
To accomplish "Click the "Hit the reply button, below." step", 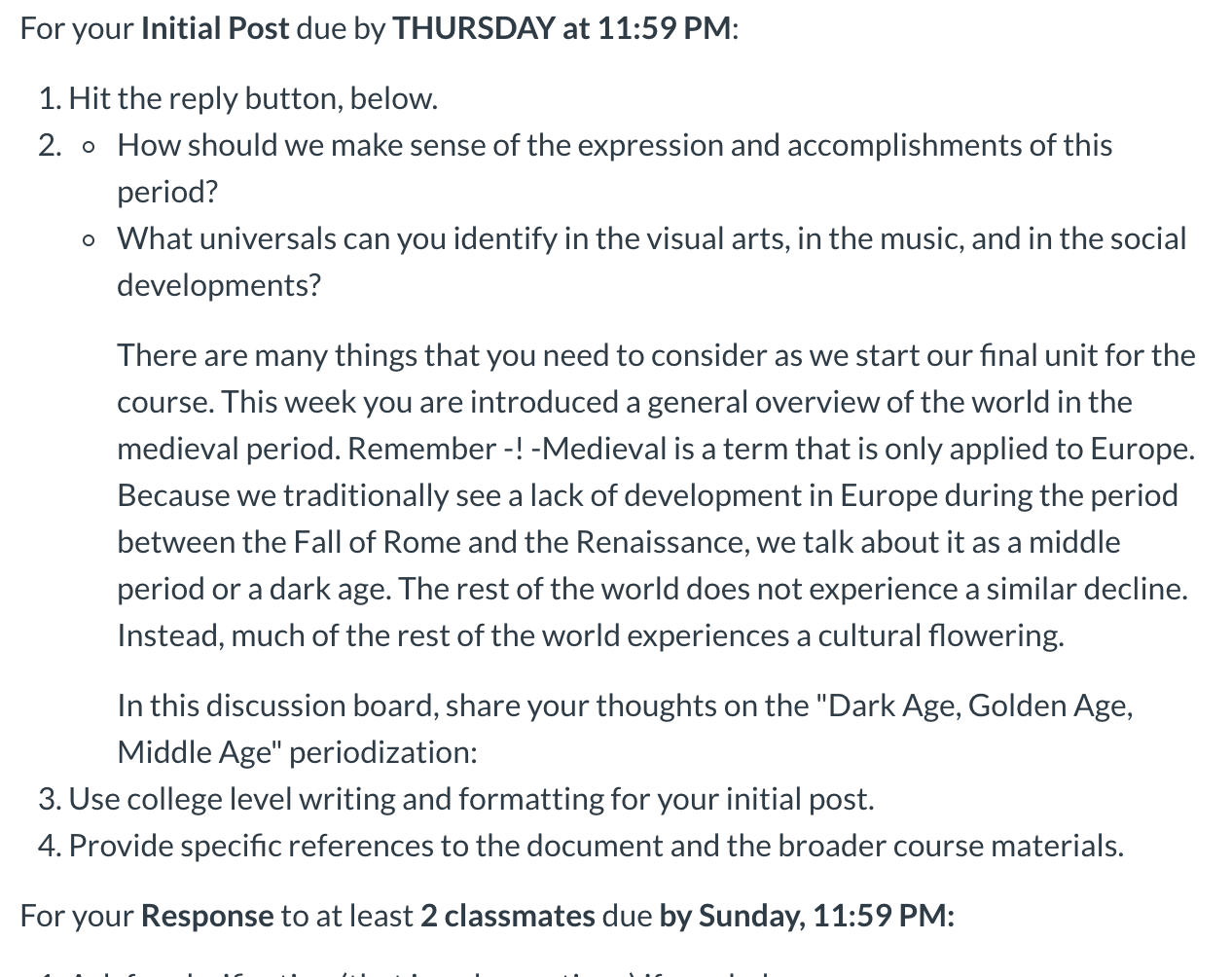I will 253,98.
